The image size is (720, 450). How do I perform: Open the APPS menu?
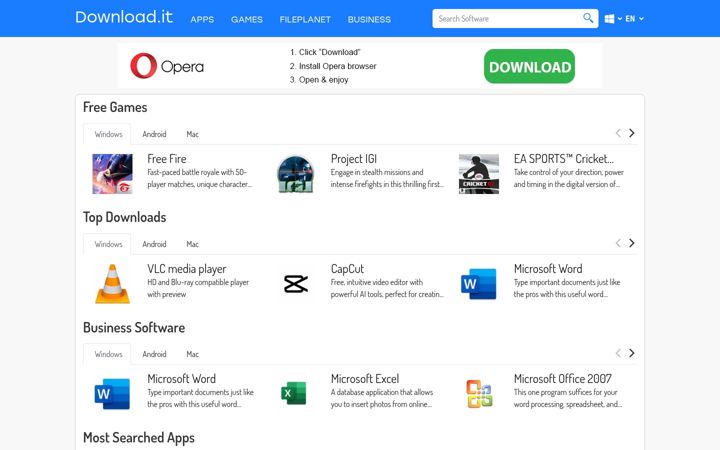202,19
